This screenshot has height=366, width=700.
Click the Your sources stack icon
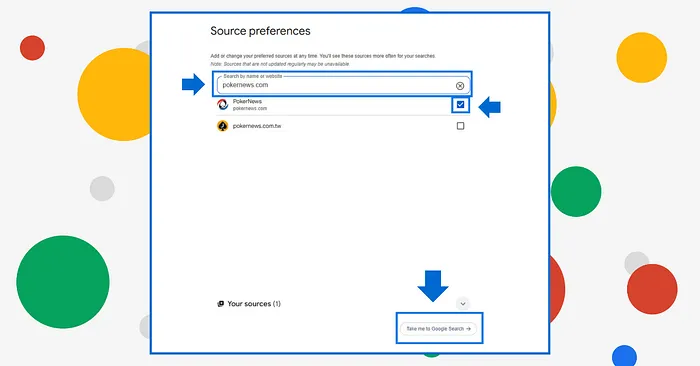click(x=220, y=304)
